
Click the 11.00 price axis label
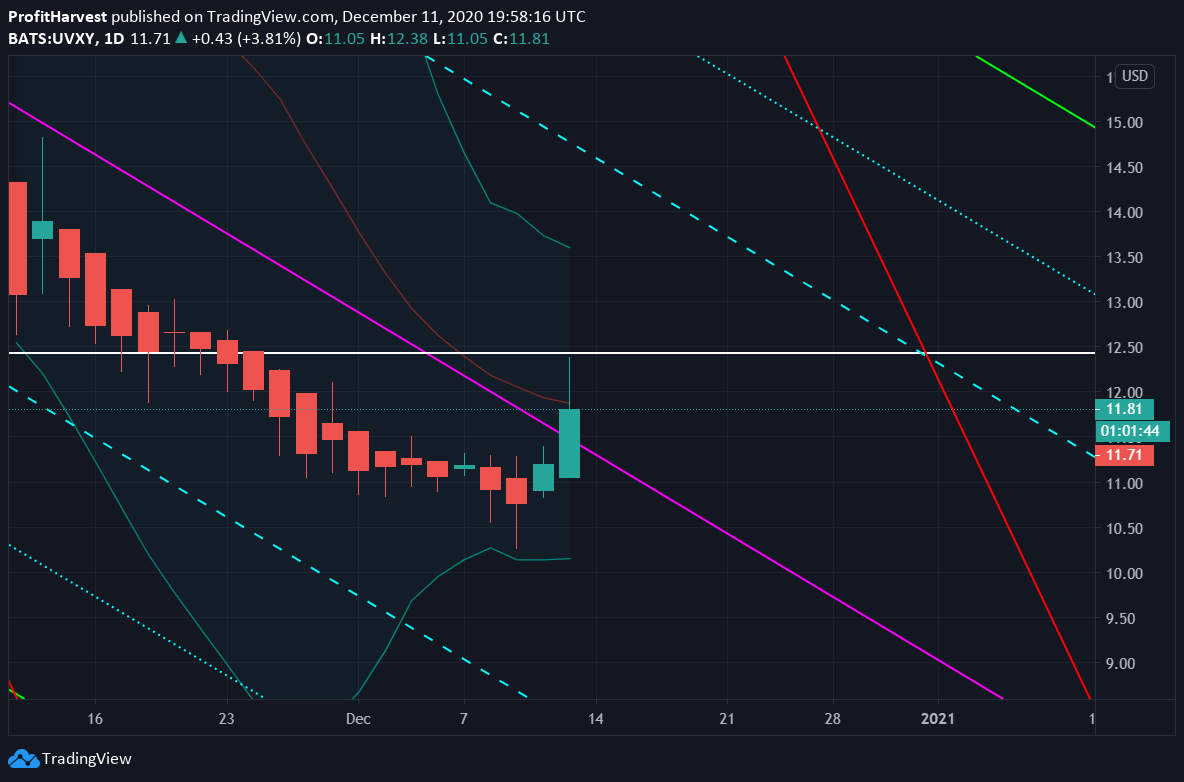coord(1124,483)
